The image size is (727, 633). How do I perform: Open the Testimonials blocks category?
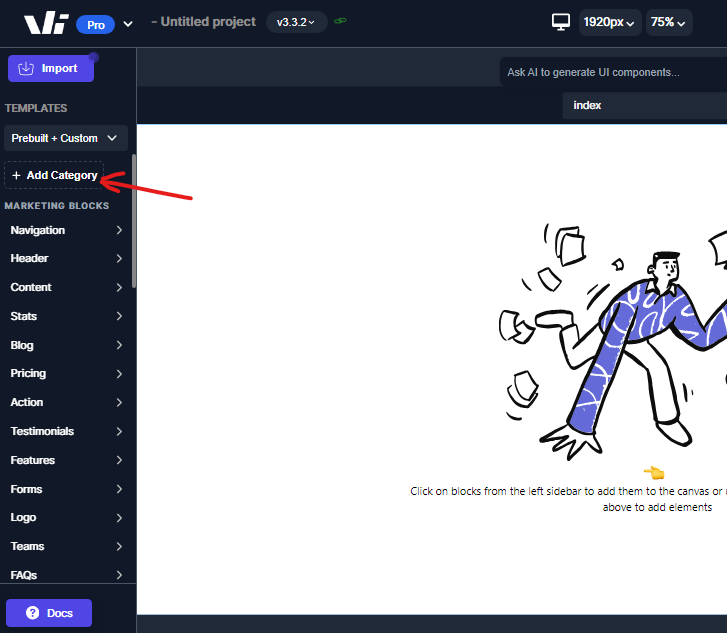(67, 431)
